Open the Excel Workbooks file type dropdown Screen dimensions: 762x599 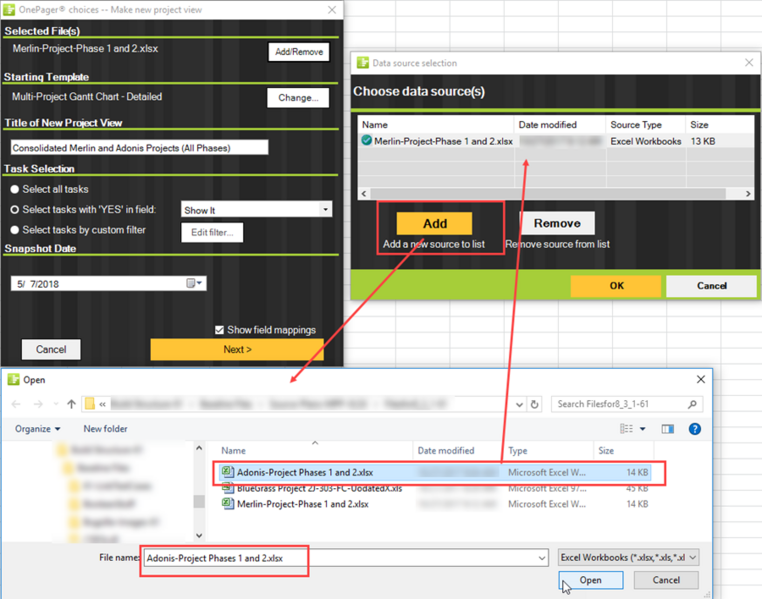tap(628, 558)
